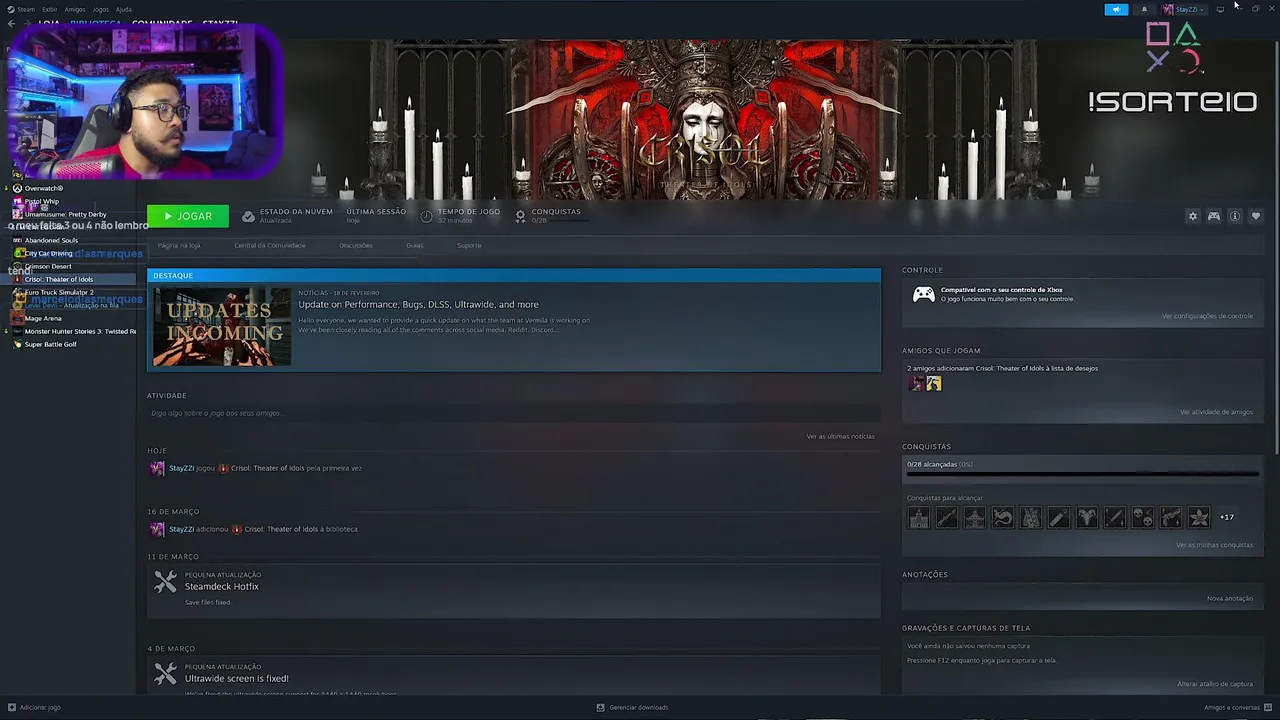
Task: Open Ver as últimas notícias link
Action: point(841,436)
